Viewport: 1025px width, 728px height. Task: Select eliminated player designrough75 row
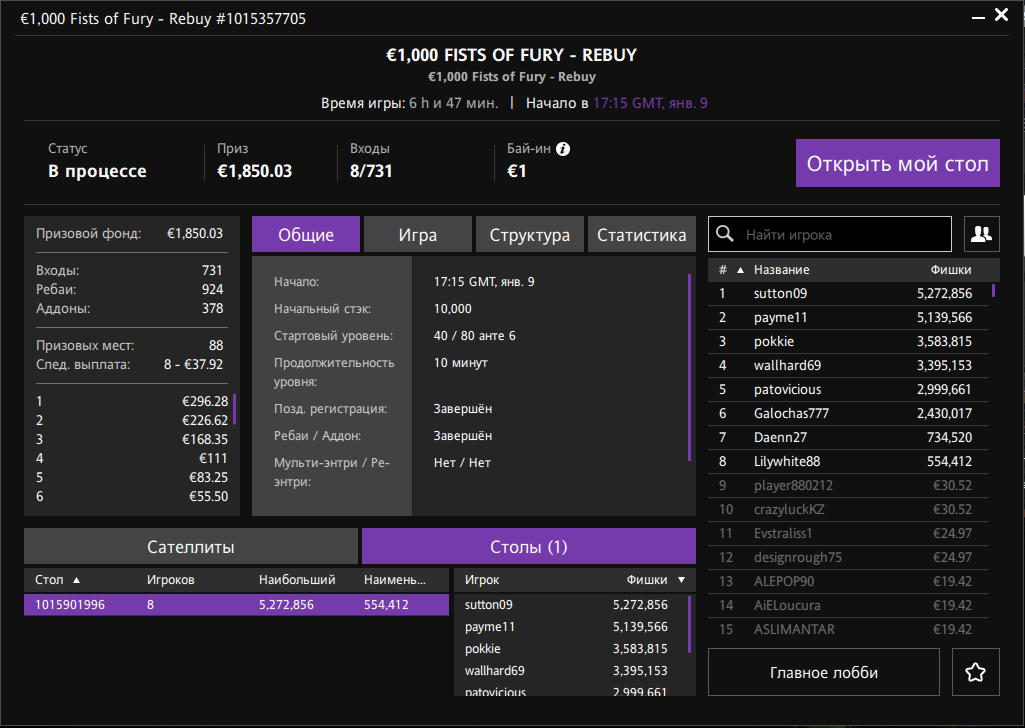(x=848, y=557)
